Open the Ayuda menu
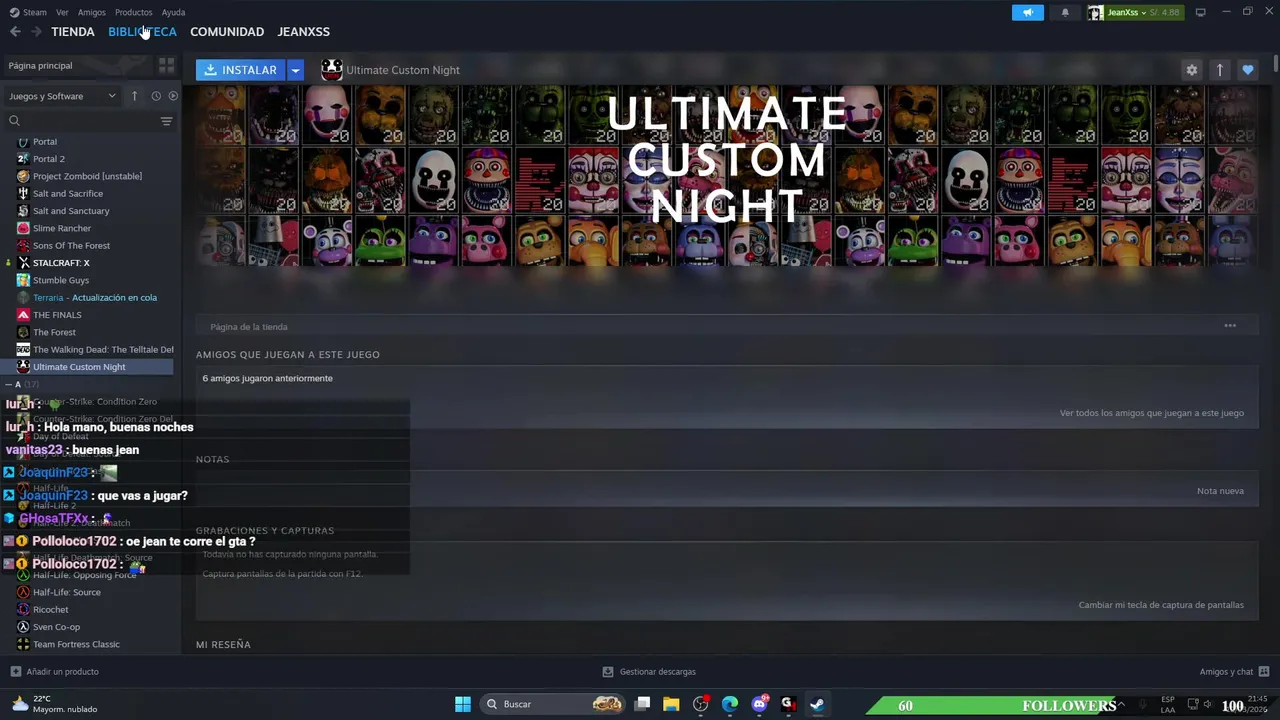The width and height of the screenshot is (1280, 720). [173, 12]
